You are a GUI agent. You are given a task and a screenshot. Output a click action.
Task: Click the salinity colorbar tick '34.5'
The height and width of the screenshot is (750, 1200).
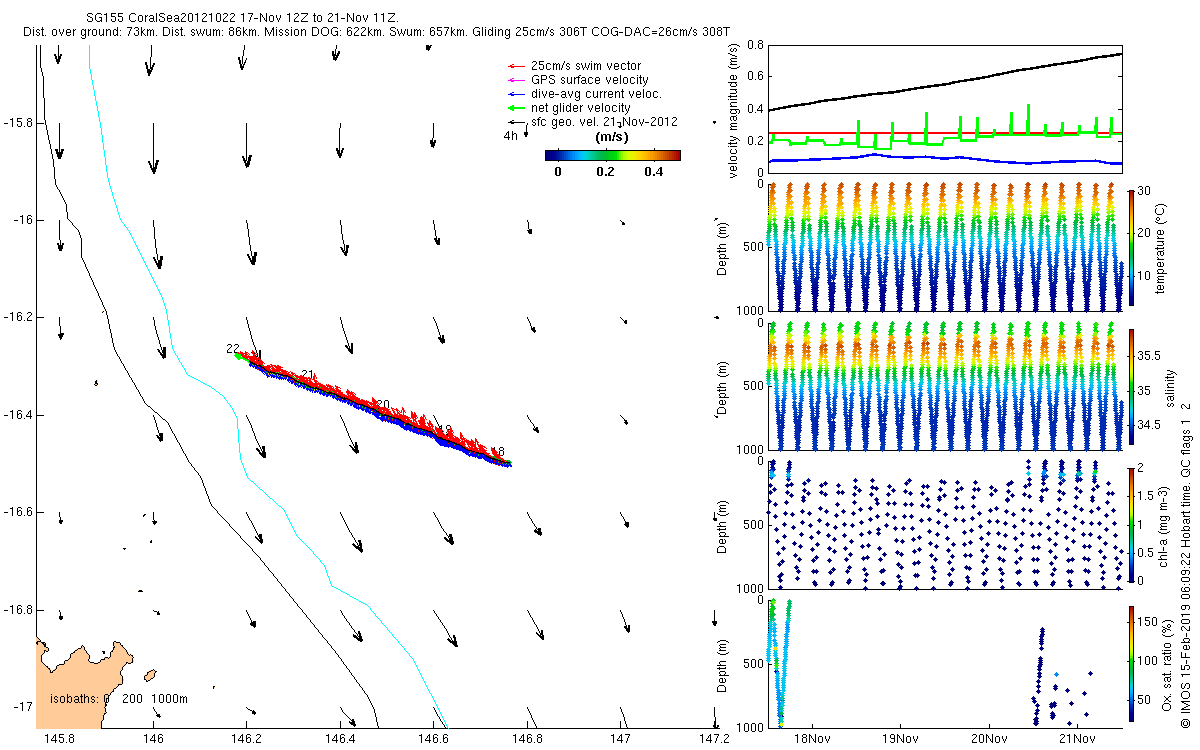[1147, 425]
